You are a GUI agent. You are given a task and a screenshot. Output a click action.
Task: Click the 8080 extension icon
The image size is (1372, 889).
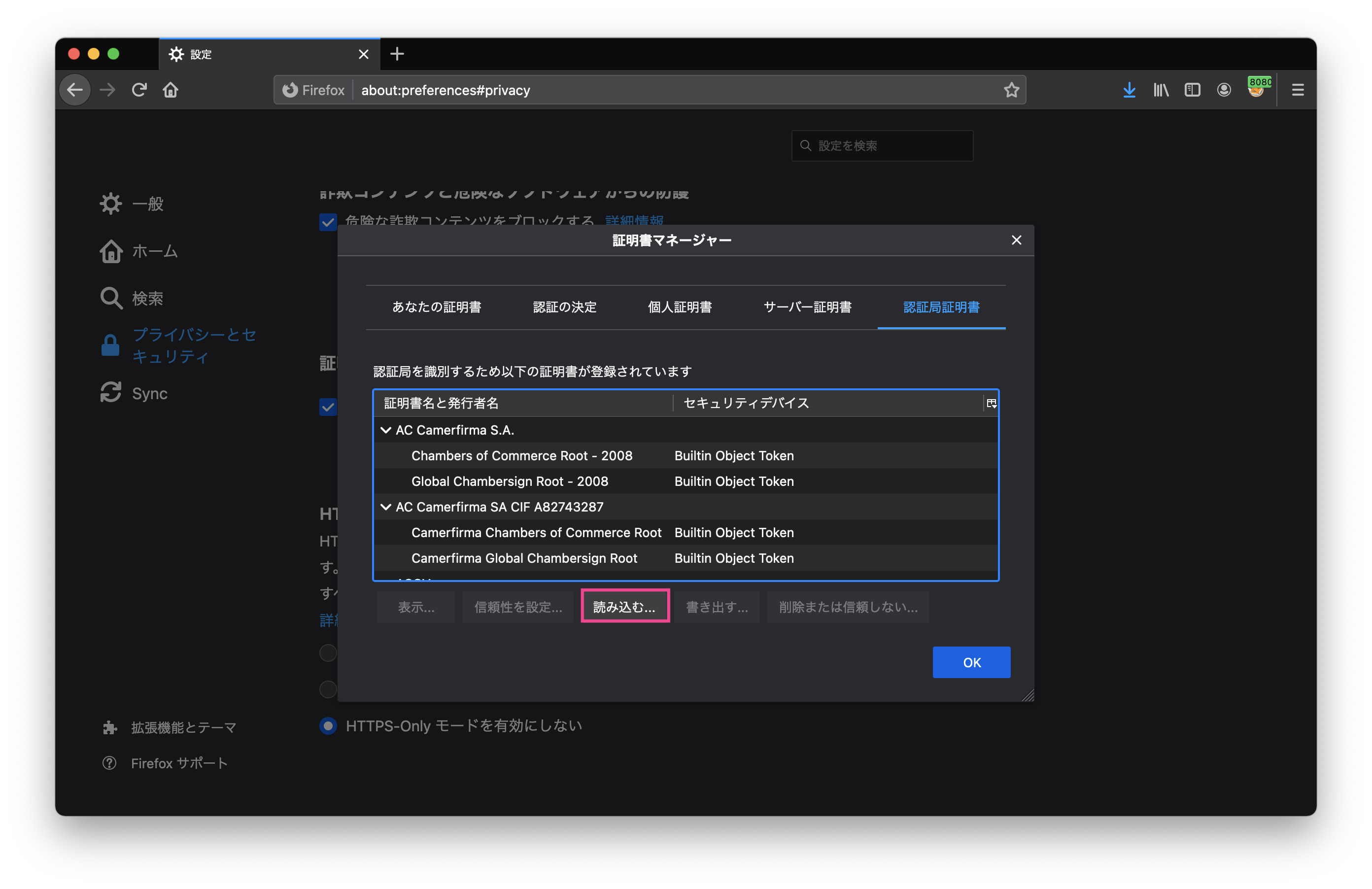coord(1258,88)
